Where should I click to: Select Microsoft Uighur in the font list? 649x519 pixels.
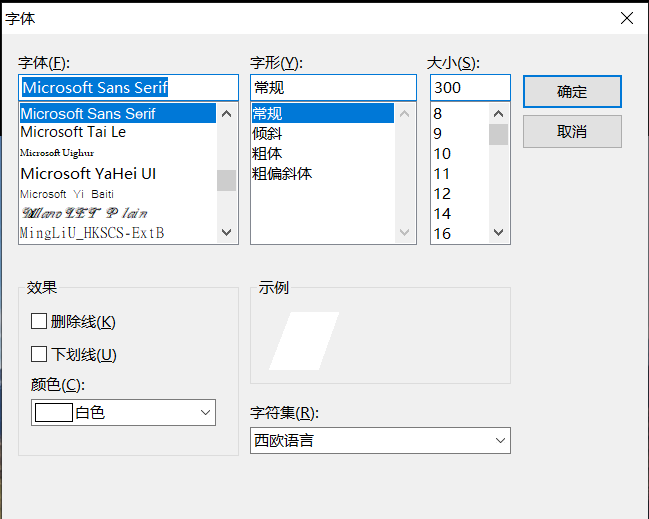pyautogui.click(x=118, y=153)
